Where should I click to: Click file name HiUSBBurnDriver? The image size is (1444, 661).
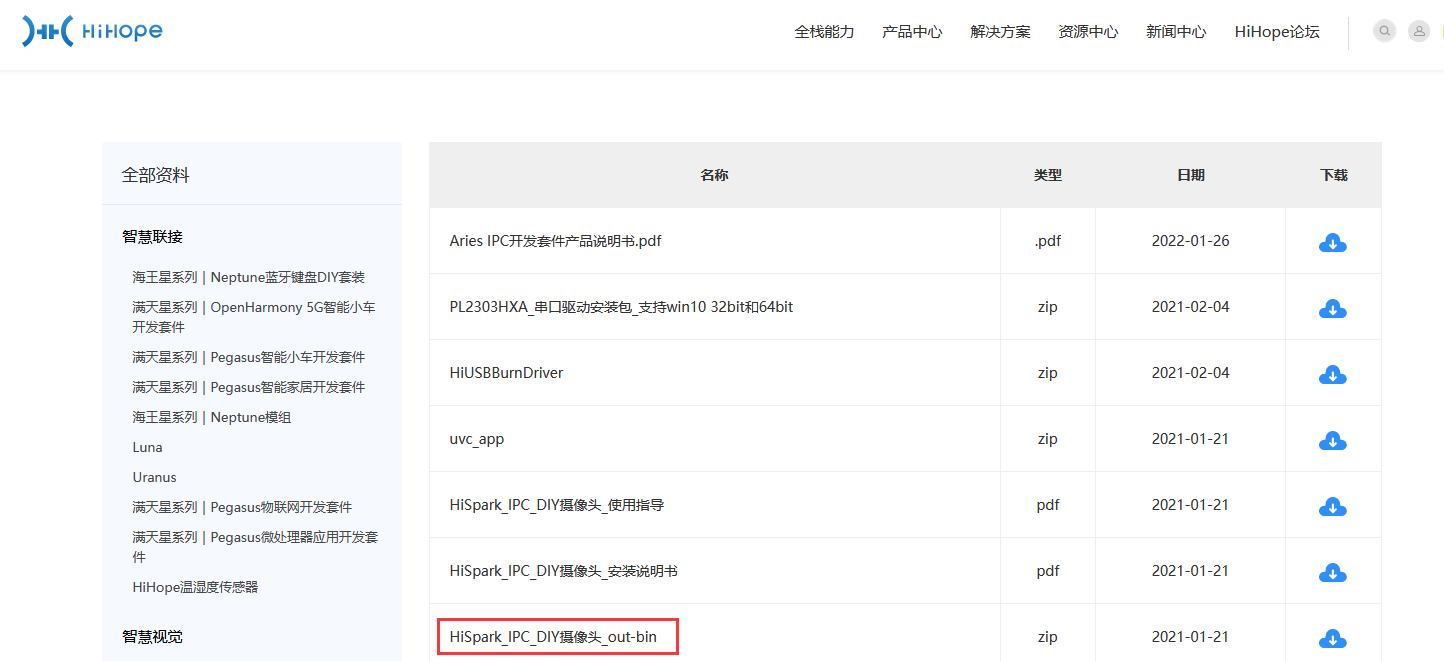pyautogui.click(x=506, y=373)
